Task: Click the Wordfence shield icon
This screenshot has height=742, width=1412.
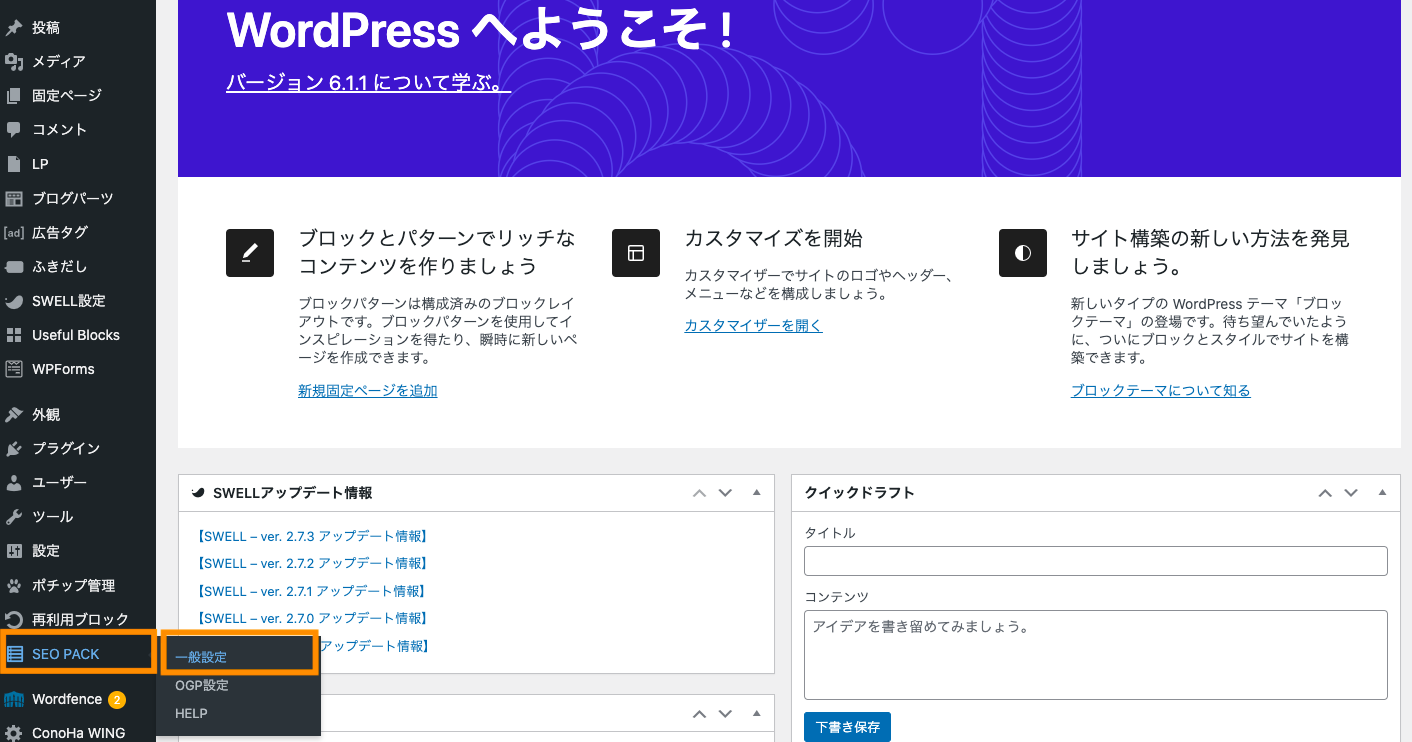Action: (x=14, y=699)
